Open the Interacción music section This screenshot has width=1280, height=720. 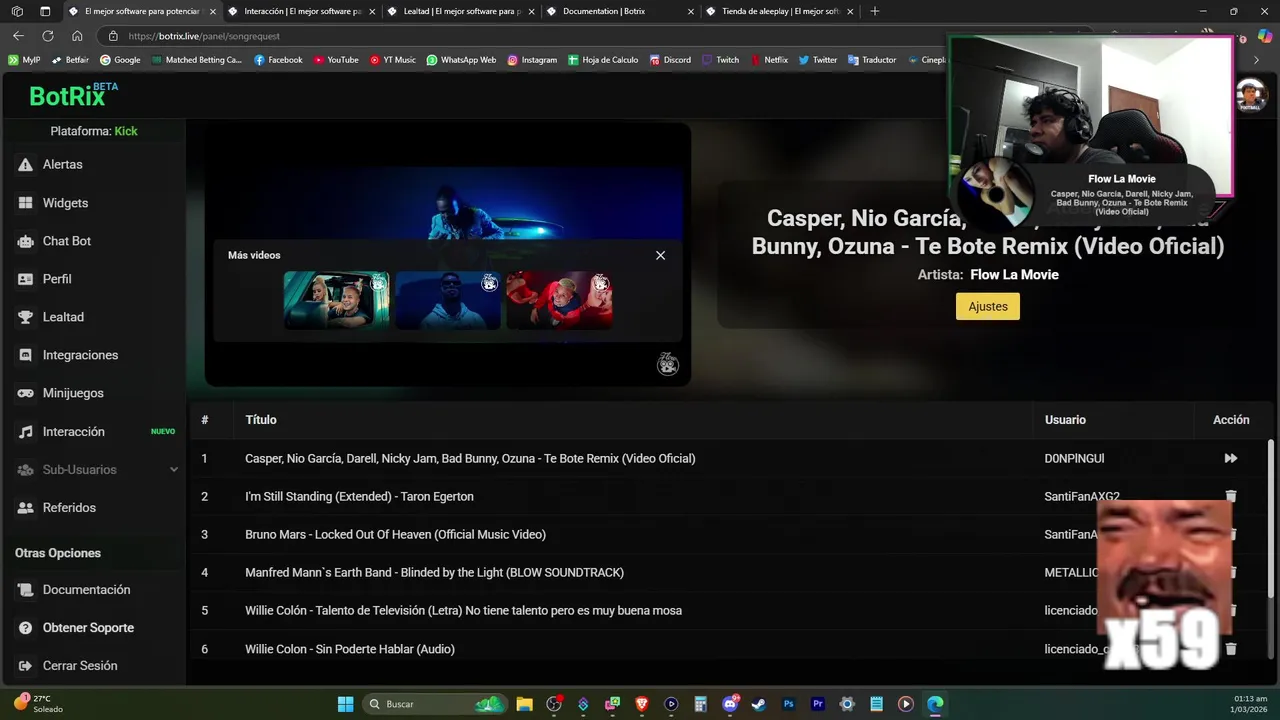[x=73, y=432]
